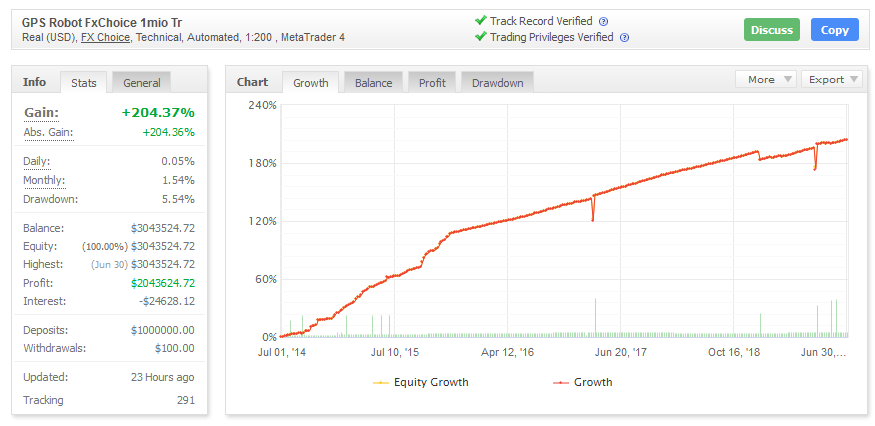Image resolution: width=875 pixels, height=426 pixels.
Task: Click the Tracking count 291
Action: pos(185,400)
